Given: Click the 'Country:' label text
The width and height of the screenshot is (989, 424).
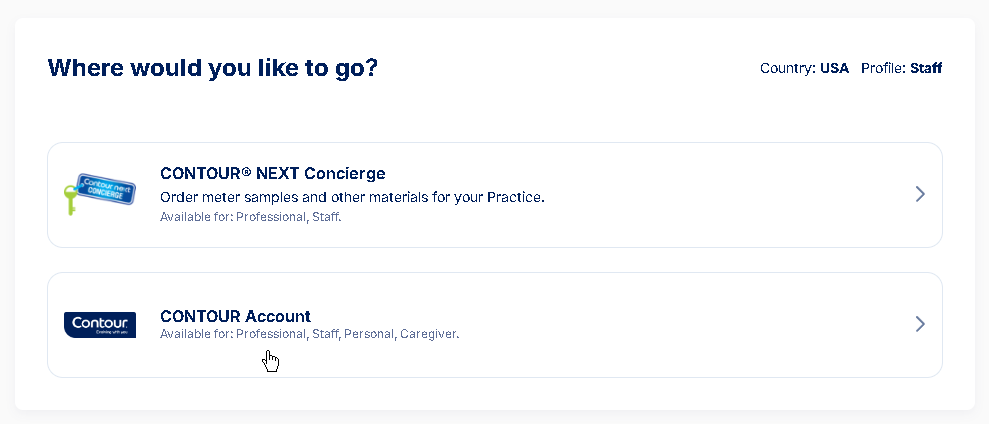Looking at the screenshot, I should click(788, 68).
